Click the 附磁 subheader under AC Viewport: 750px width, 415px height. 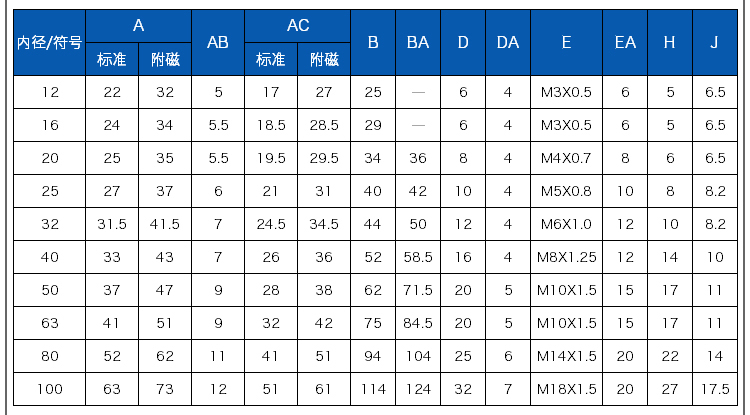(324, 60)
